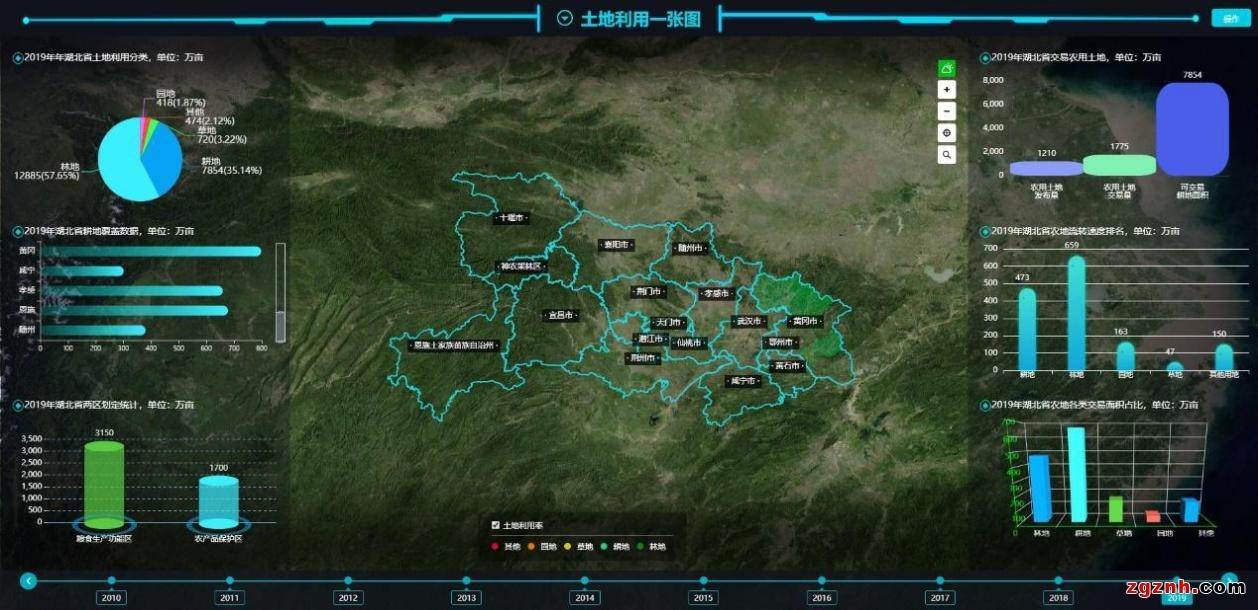Click the 十堰市 label on the map
The height and width of the screenshot is (610, 1258).
(510, 217)
